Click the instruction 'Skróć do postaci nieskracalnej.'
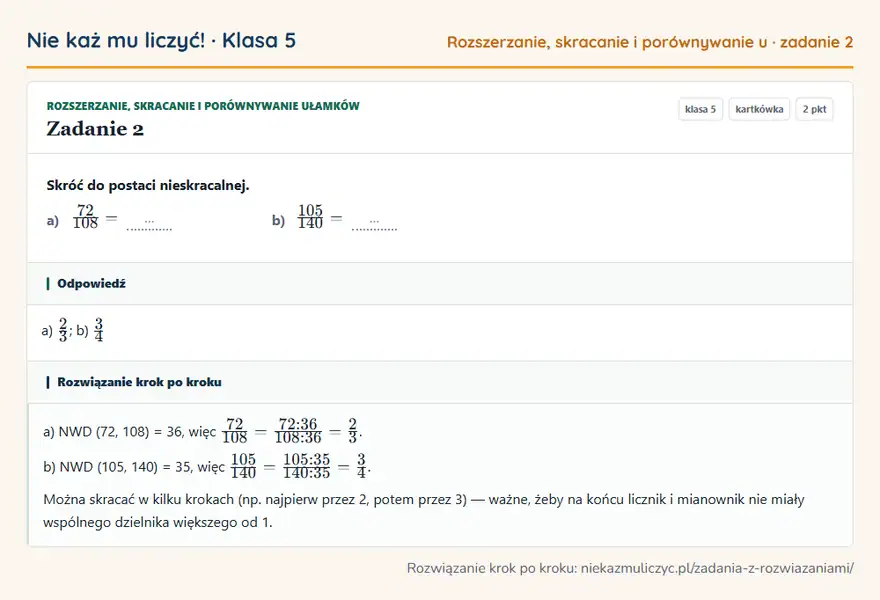 (x=148, y=185)
